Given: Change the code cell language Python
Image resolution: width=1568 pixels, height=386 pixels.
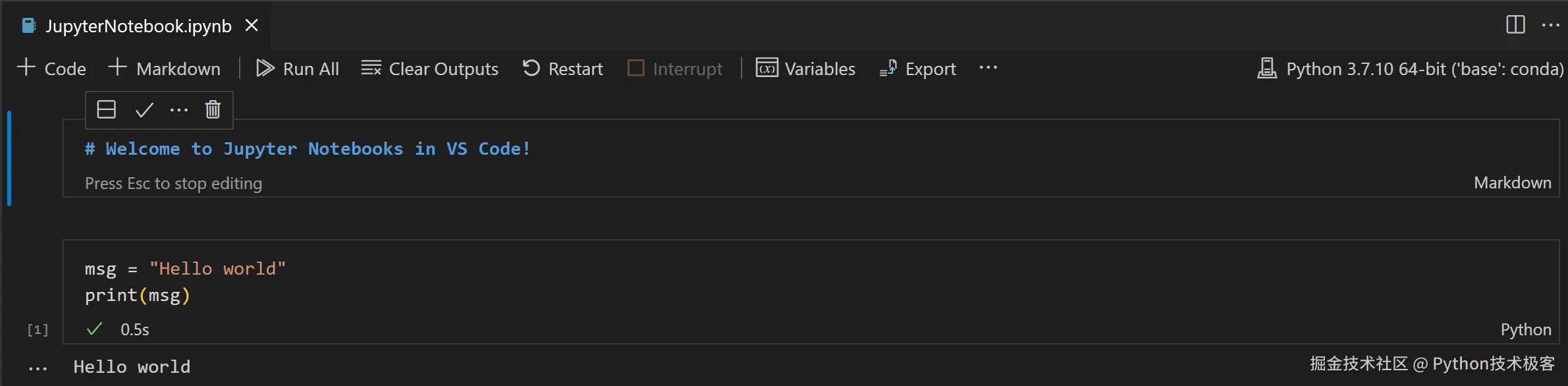Looking at the screenshot, I should tap(1525, 329).
